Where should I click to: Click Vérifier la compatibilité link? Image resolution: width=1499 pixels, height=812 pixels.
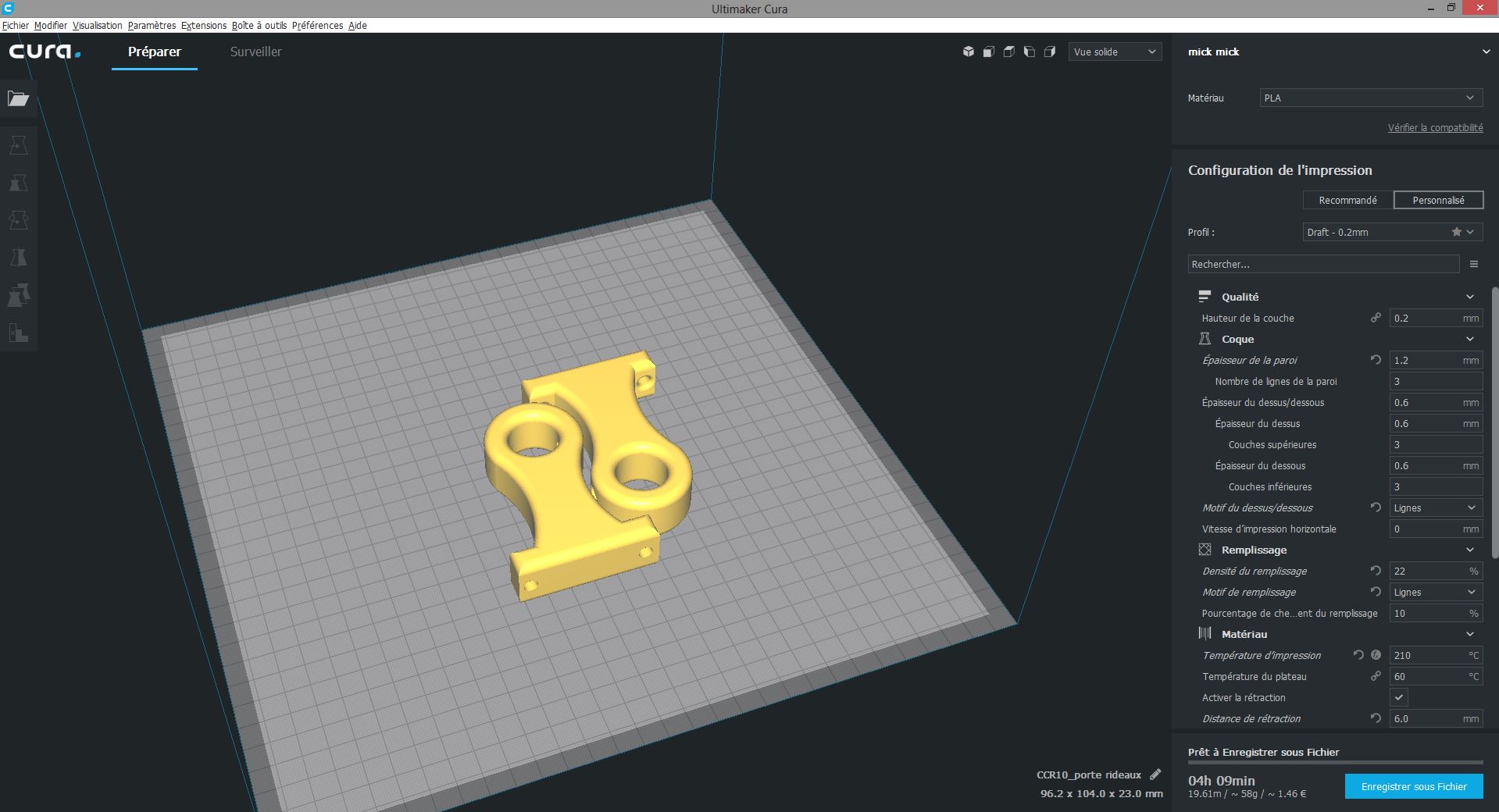(x=1435, y=127)
